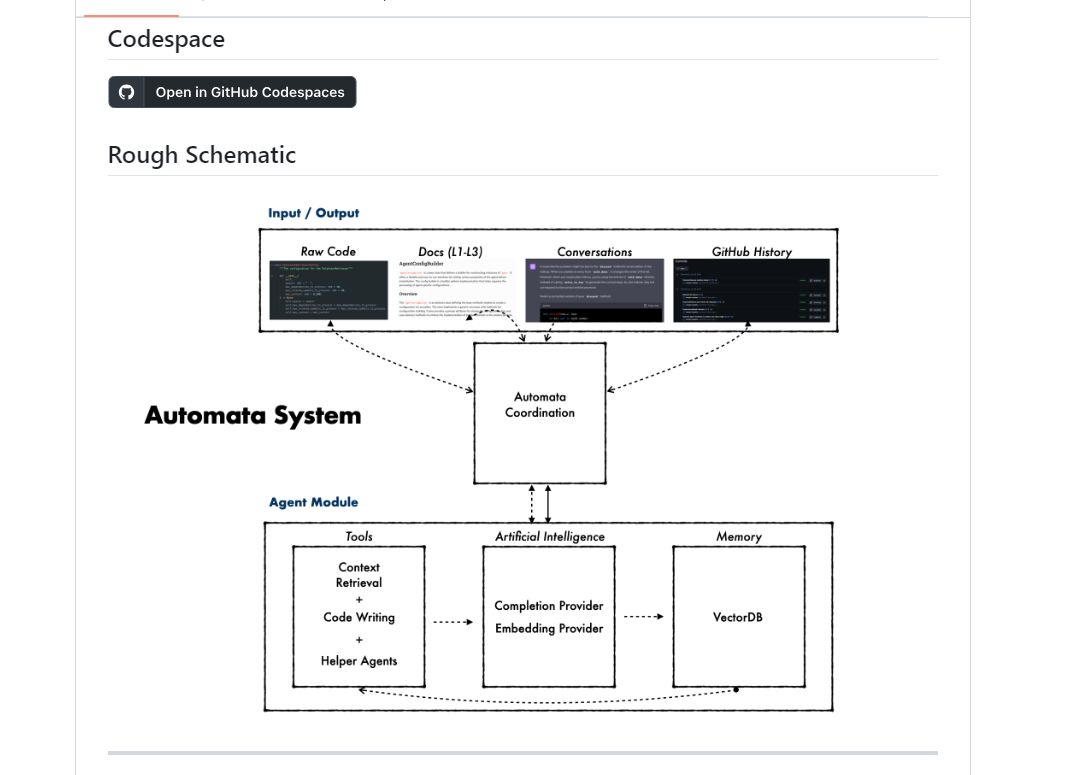Image resolution: width=1083 pixels, height=775 pixels.
Task: Click the Helper Agents text
Action: 358,660
